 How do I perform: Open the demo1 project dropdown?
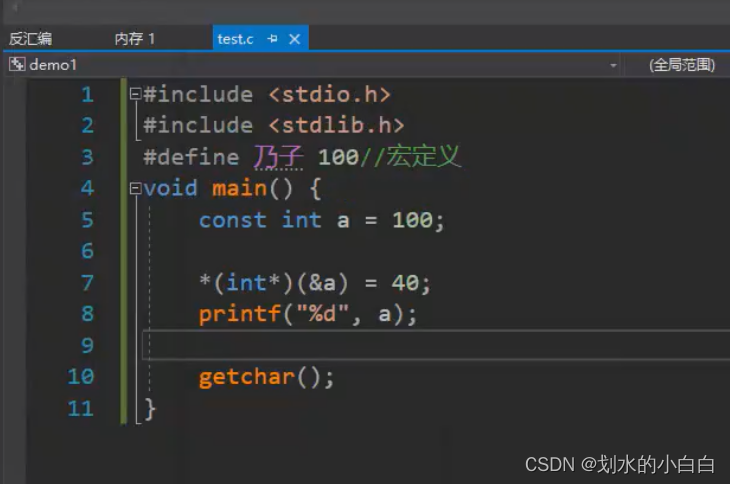(x=613, y=66)
